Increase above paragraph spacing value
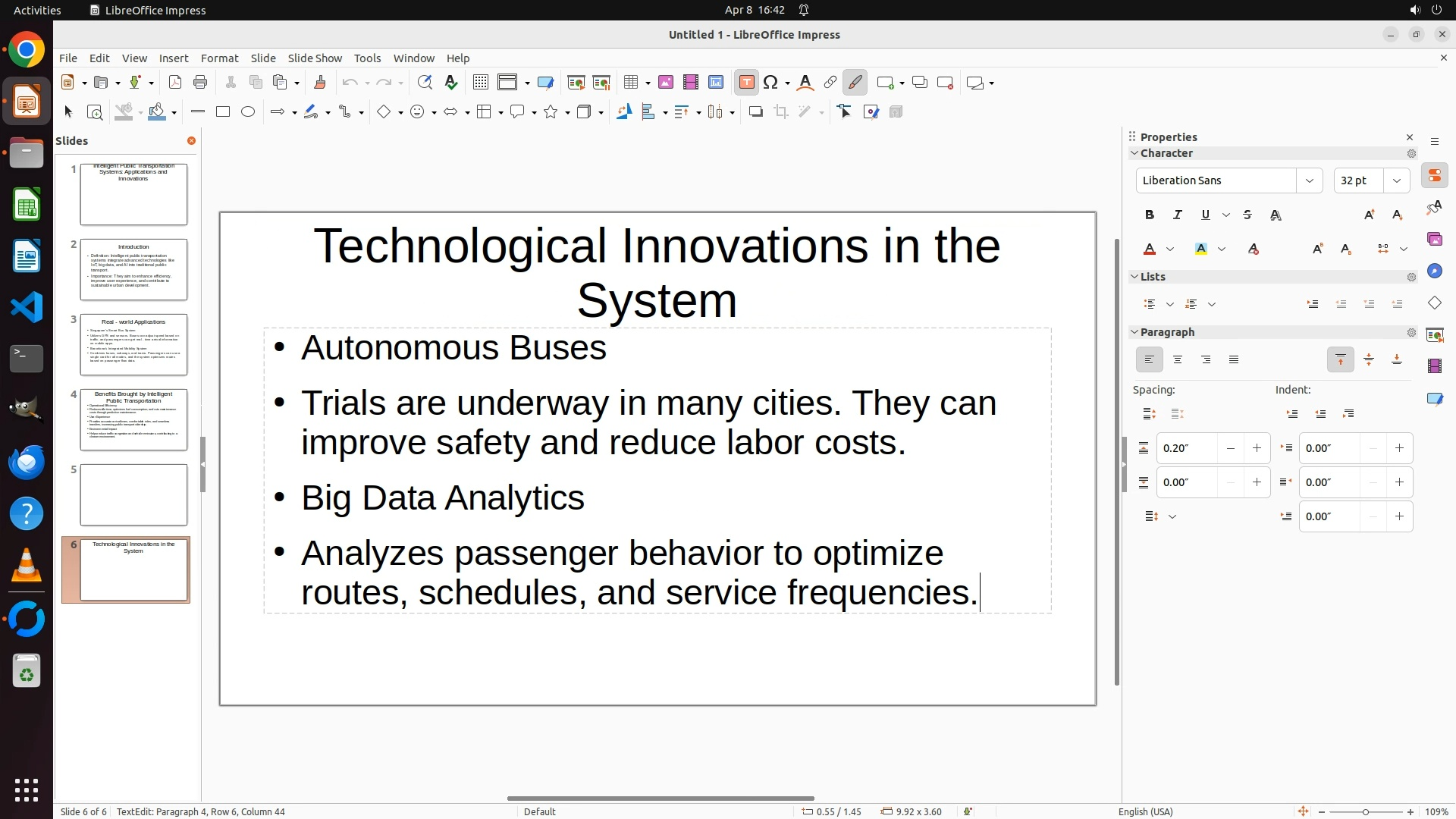The width and height of the screenshot is (1456, 819). (x=1257, y=448)
